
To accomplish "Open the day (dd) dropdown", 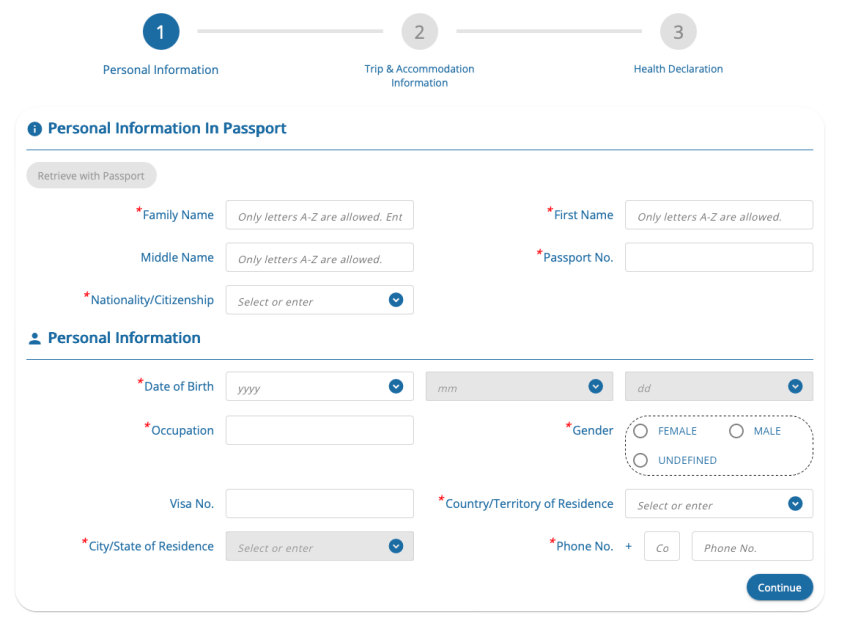I will [x=719, y=387].
